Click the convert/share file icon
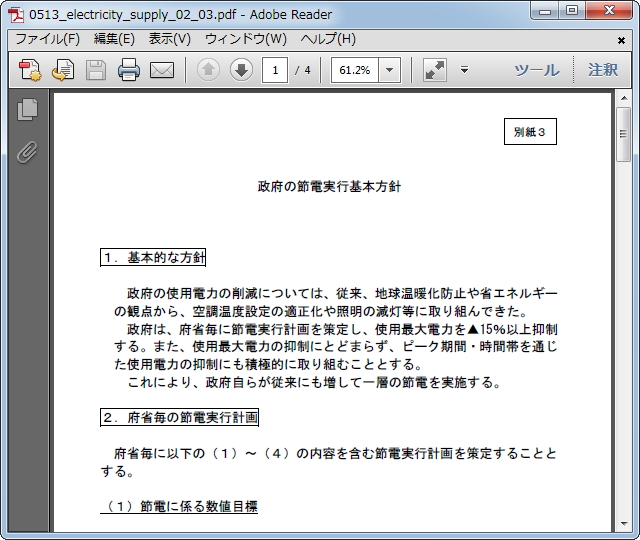640x540 pixels. (x=62, y=70)
